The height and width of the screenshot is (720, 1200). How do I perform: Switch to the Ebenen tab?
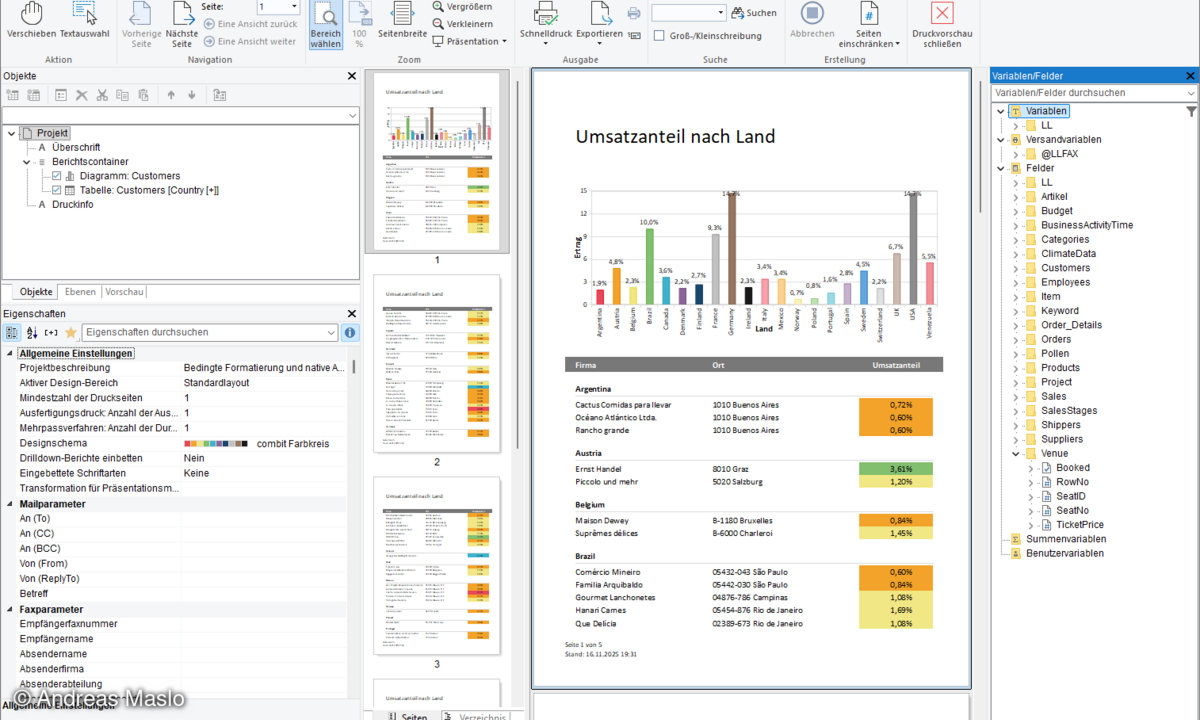tap(80, 292)
